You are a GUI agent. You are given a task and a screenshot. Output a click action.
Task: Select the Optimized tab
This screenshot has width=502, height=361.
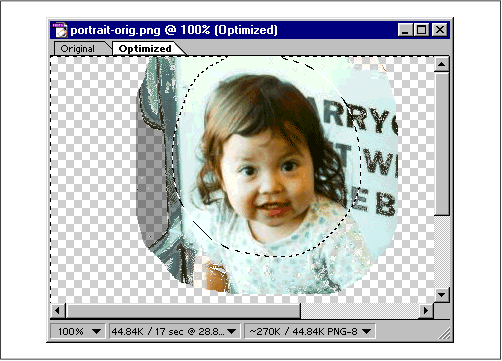pyautogui.click(x=146, y=49)
